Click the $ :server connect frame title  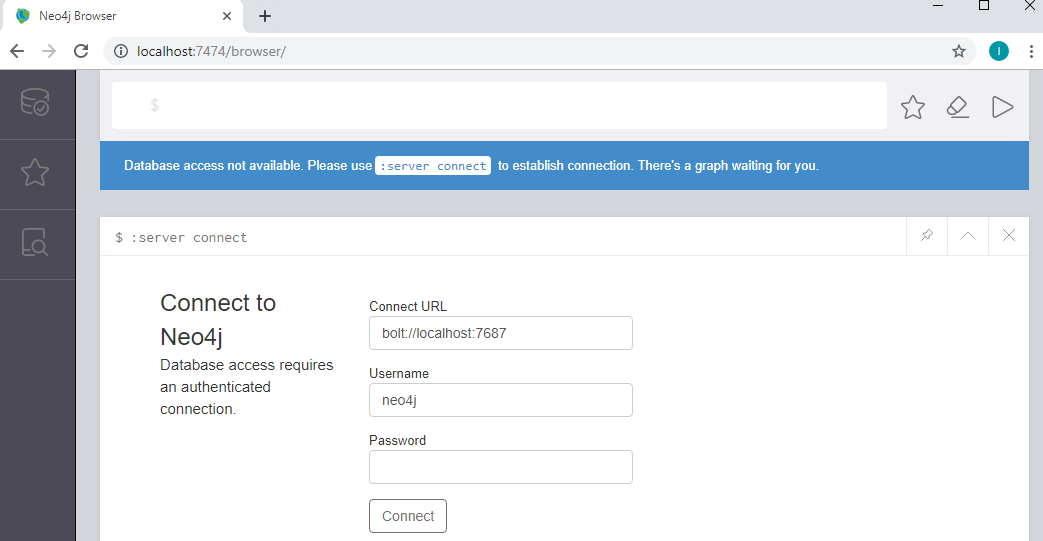click(x=181, y=238)
